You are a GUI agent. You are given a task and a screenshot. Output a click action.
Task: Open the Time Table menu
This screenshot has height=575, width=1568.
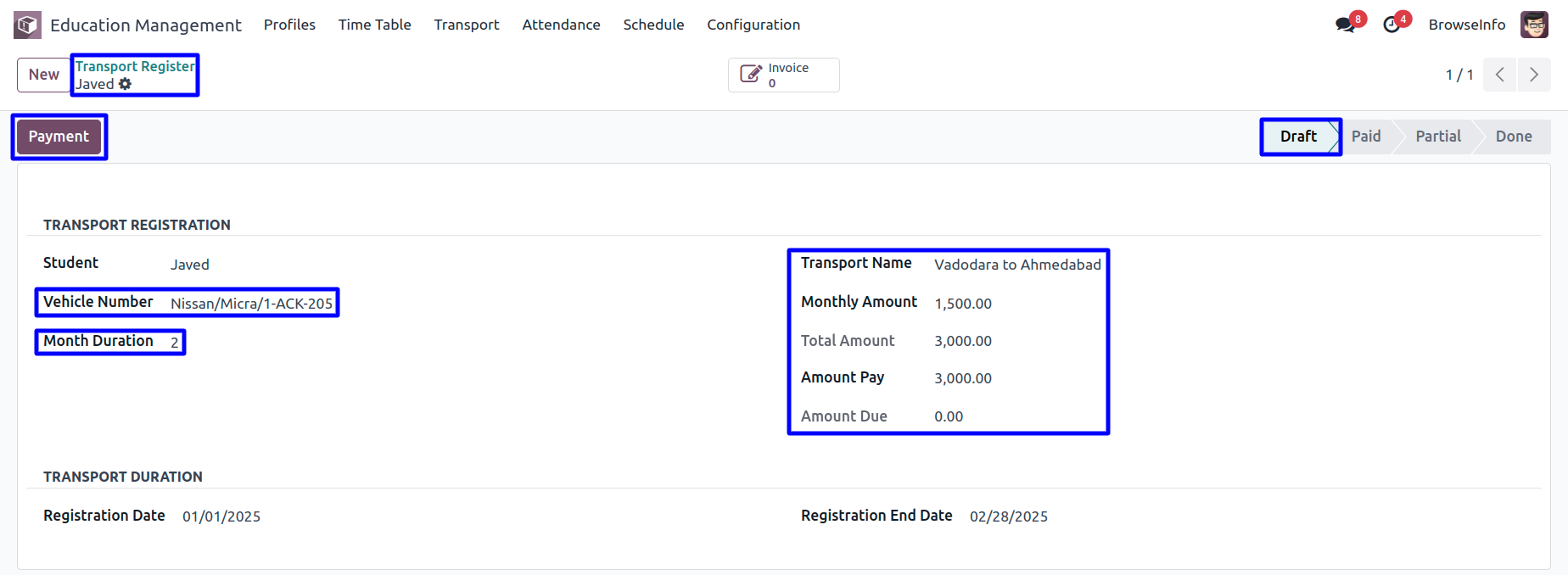click(x=374, y=25)
